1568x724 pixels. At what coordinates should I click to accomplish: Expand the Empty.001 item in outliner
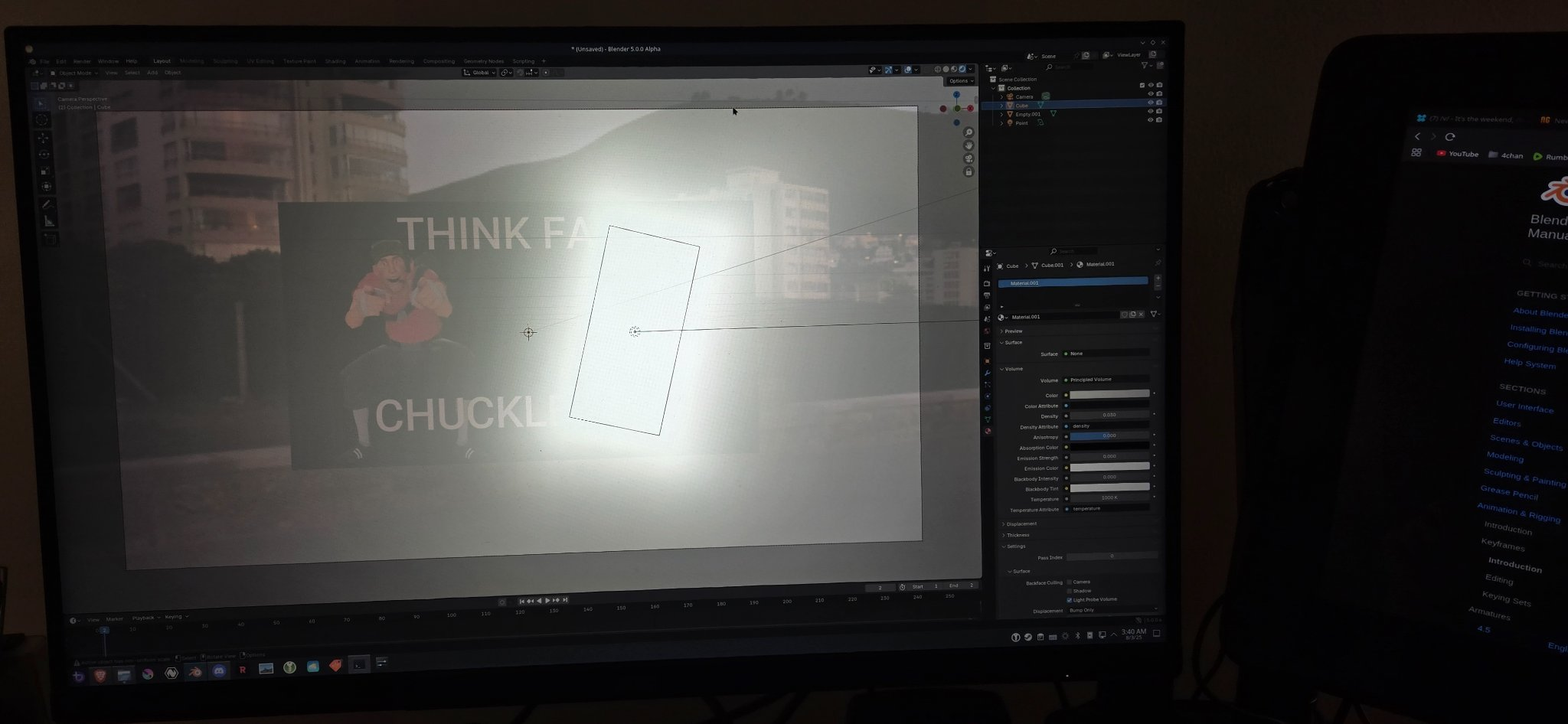pos(1001,115)
